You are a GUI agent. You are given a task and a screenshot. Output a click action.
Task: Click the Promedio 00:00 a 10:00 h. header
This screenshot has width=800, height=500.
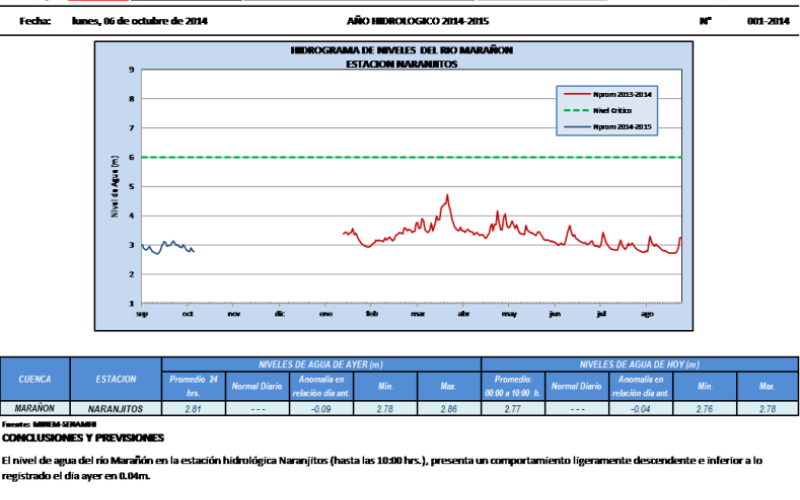(512, 386)
